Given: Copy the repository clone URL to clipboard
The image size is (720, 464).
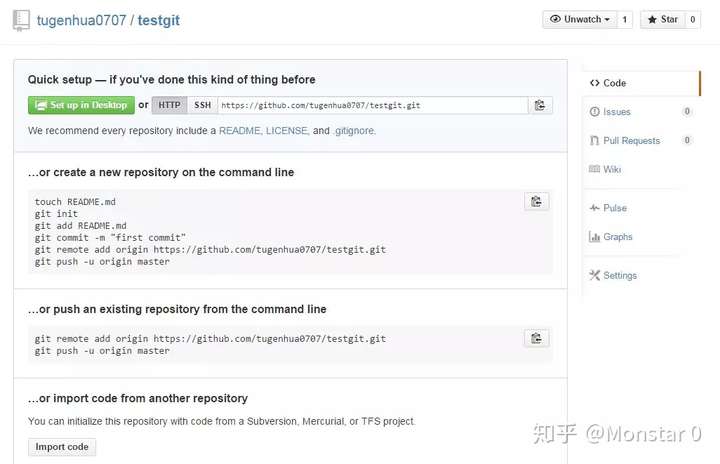Looking at the screenshot, I should [x=540, y=105].
